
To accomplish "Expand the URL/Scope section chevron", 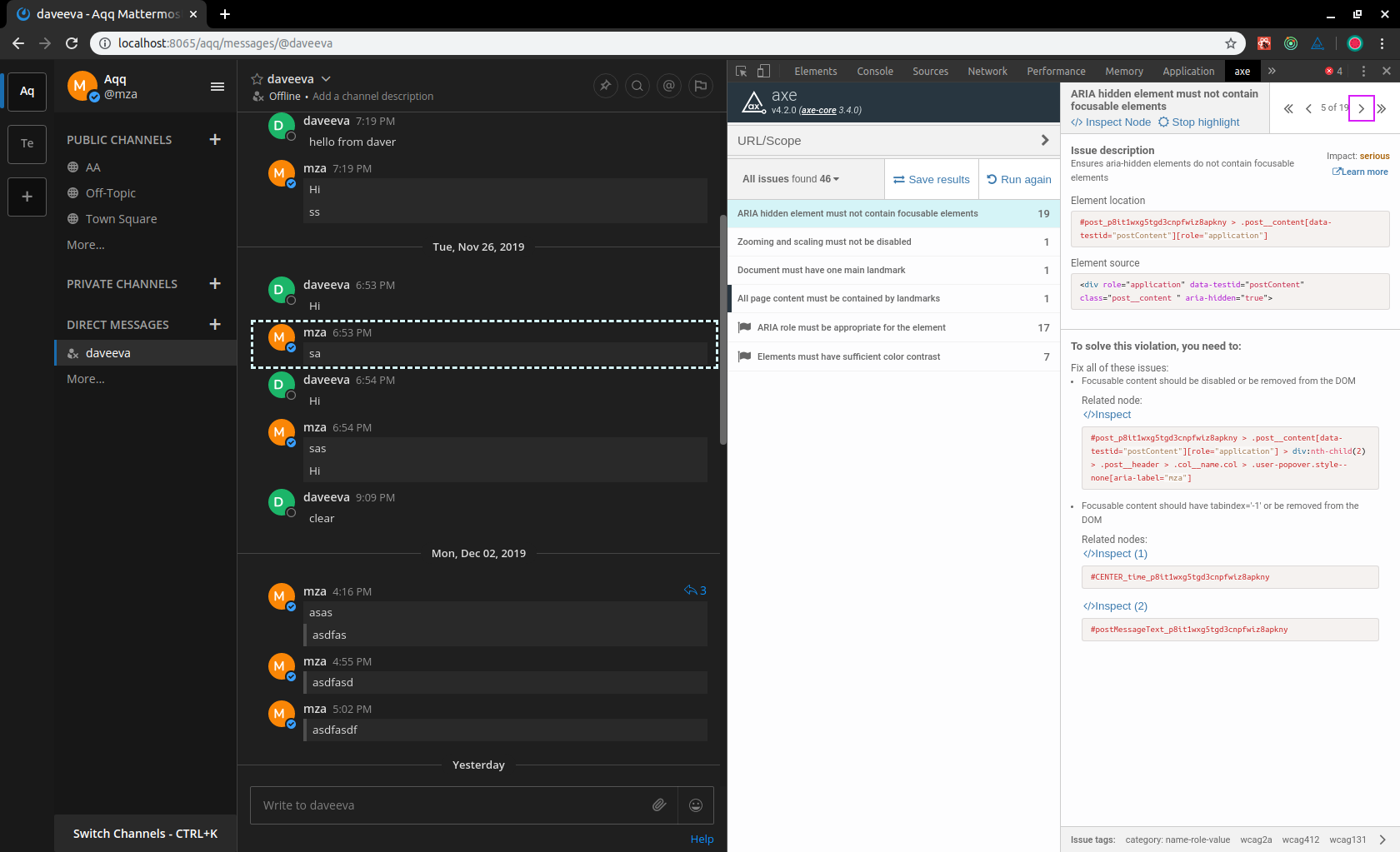I will (1044, 140).
